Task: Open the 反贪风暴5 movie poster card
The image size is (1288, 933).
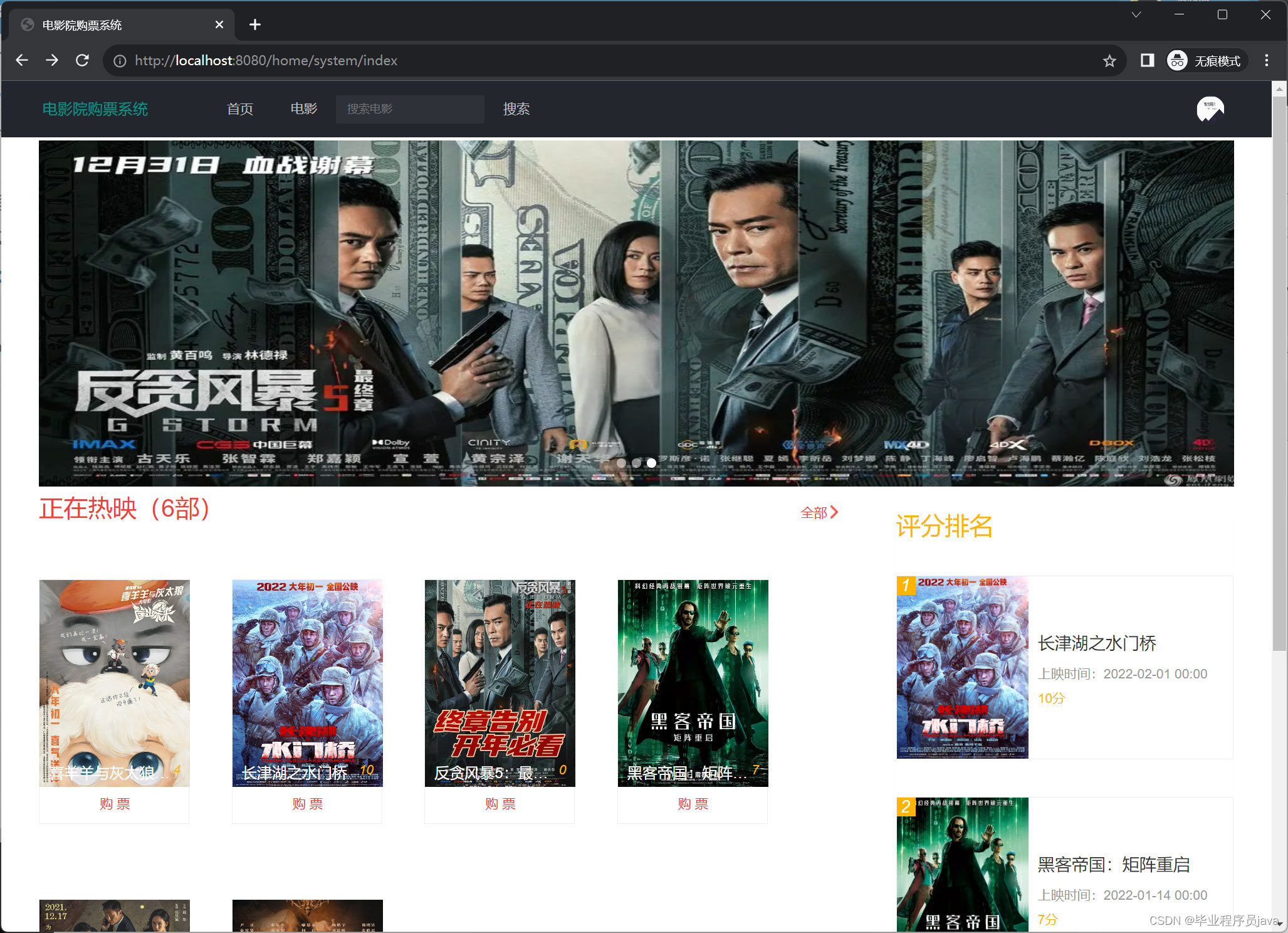Action: pyautogui.click(x=500, y=683)
